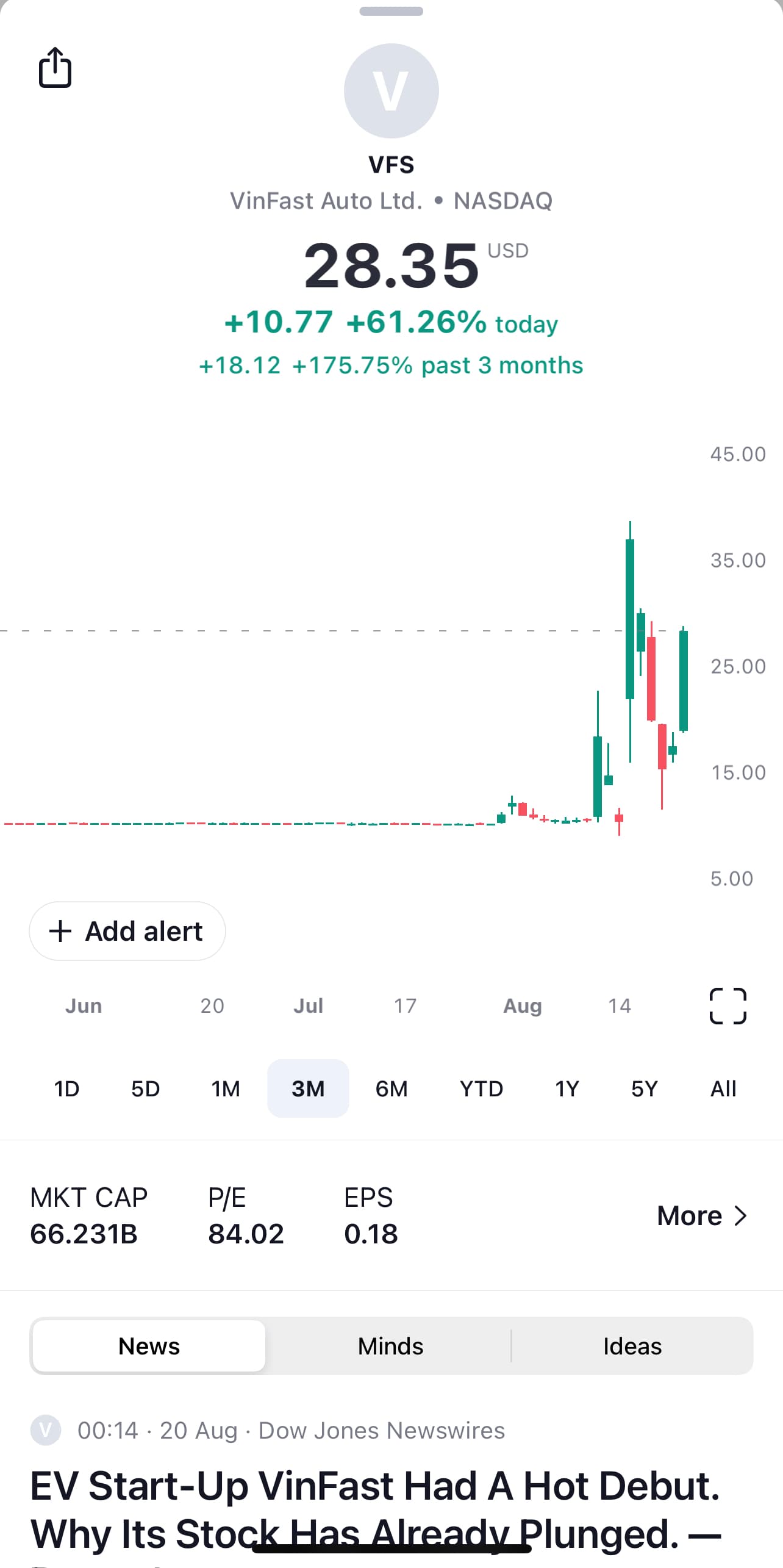The image size is (783, 1568).
Task: Open fullscreen chart view icon
Action: [728, 1005]
